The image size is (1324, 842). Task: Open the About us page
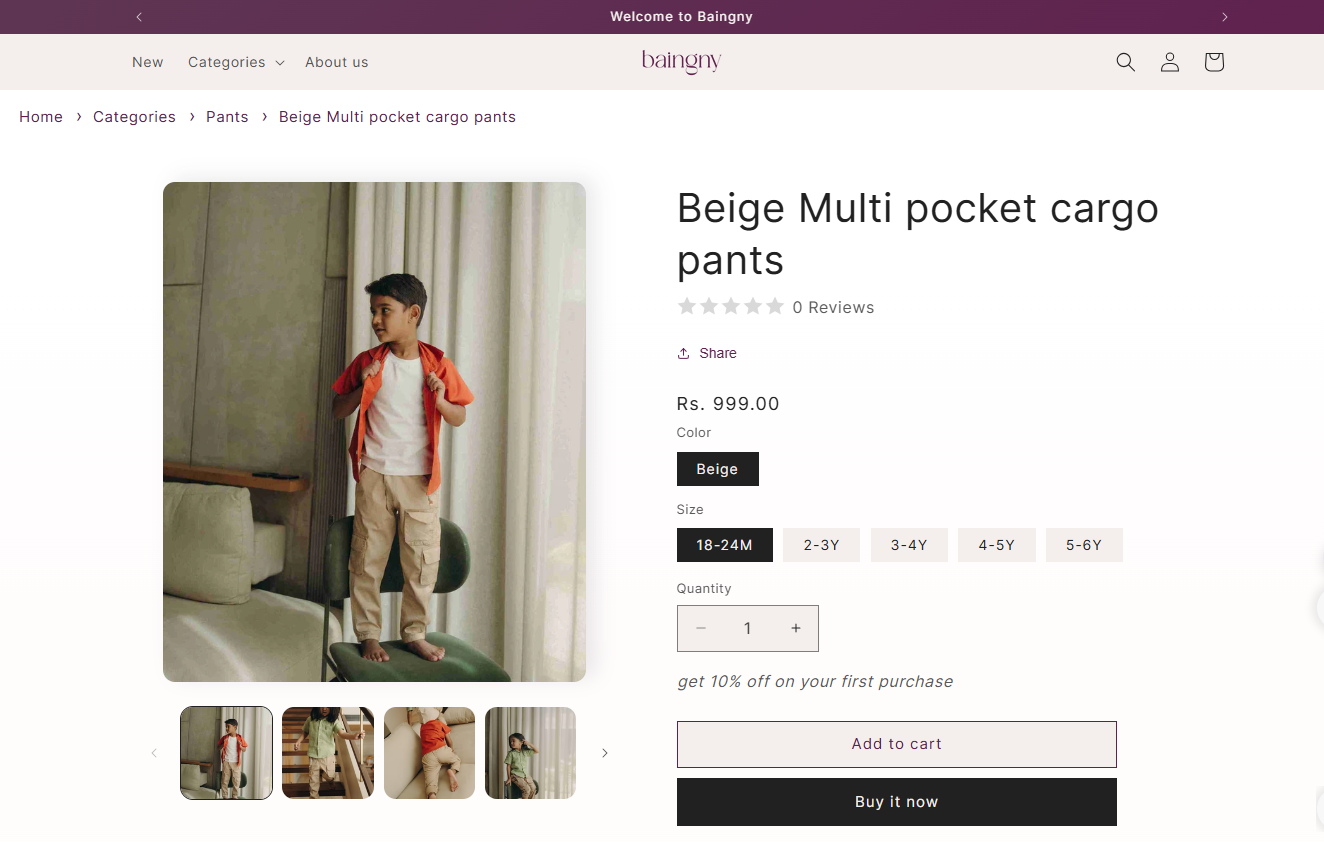pyautogui.click(x=336, y=62)
